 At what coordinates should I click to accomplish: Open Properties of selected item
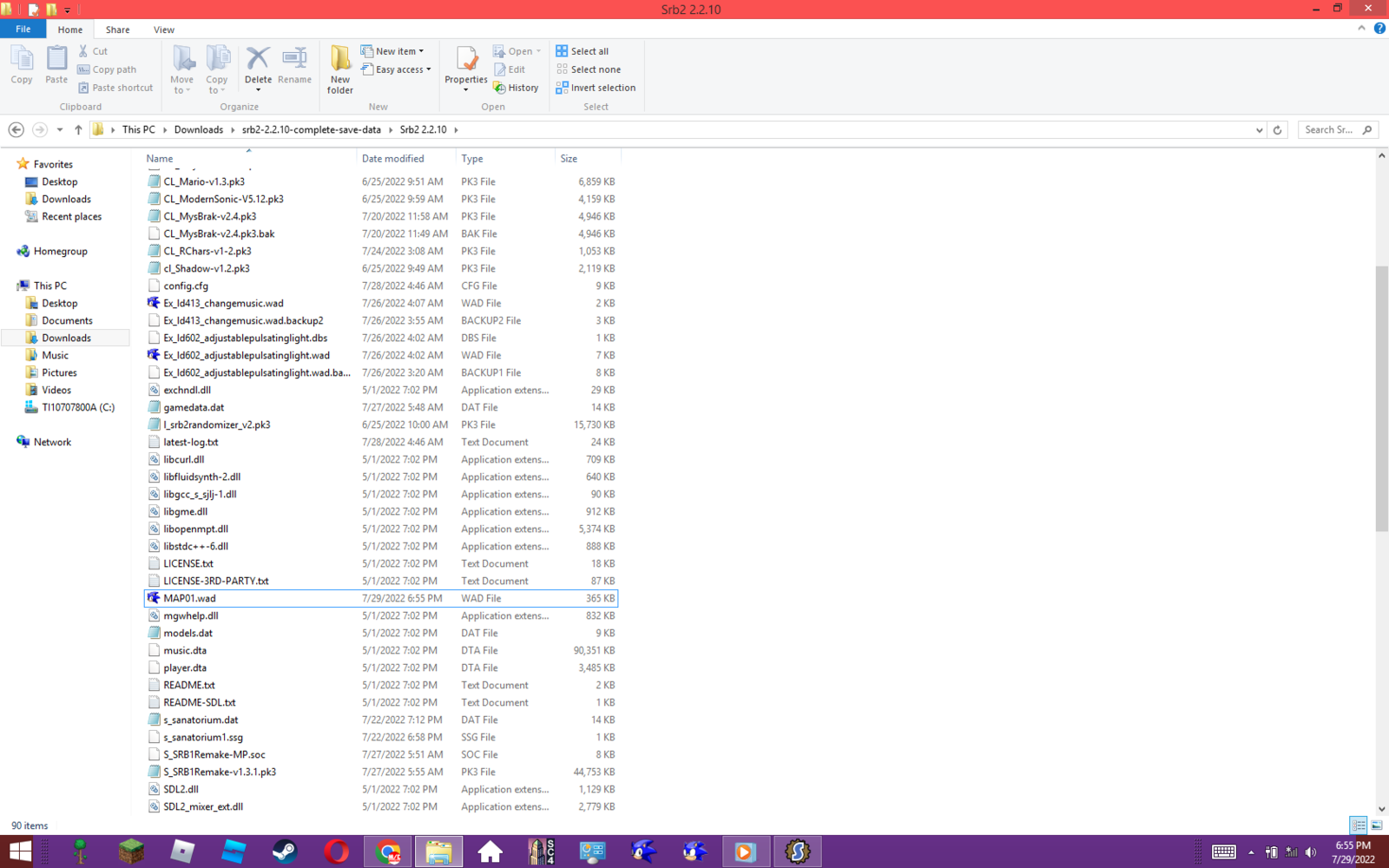[466, 68]
